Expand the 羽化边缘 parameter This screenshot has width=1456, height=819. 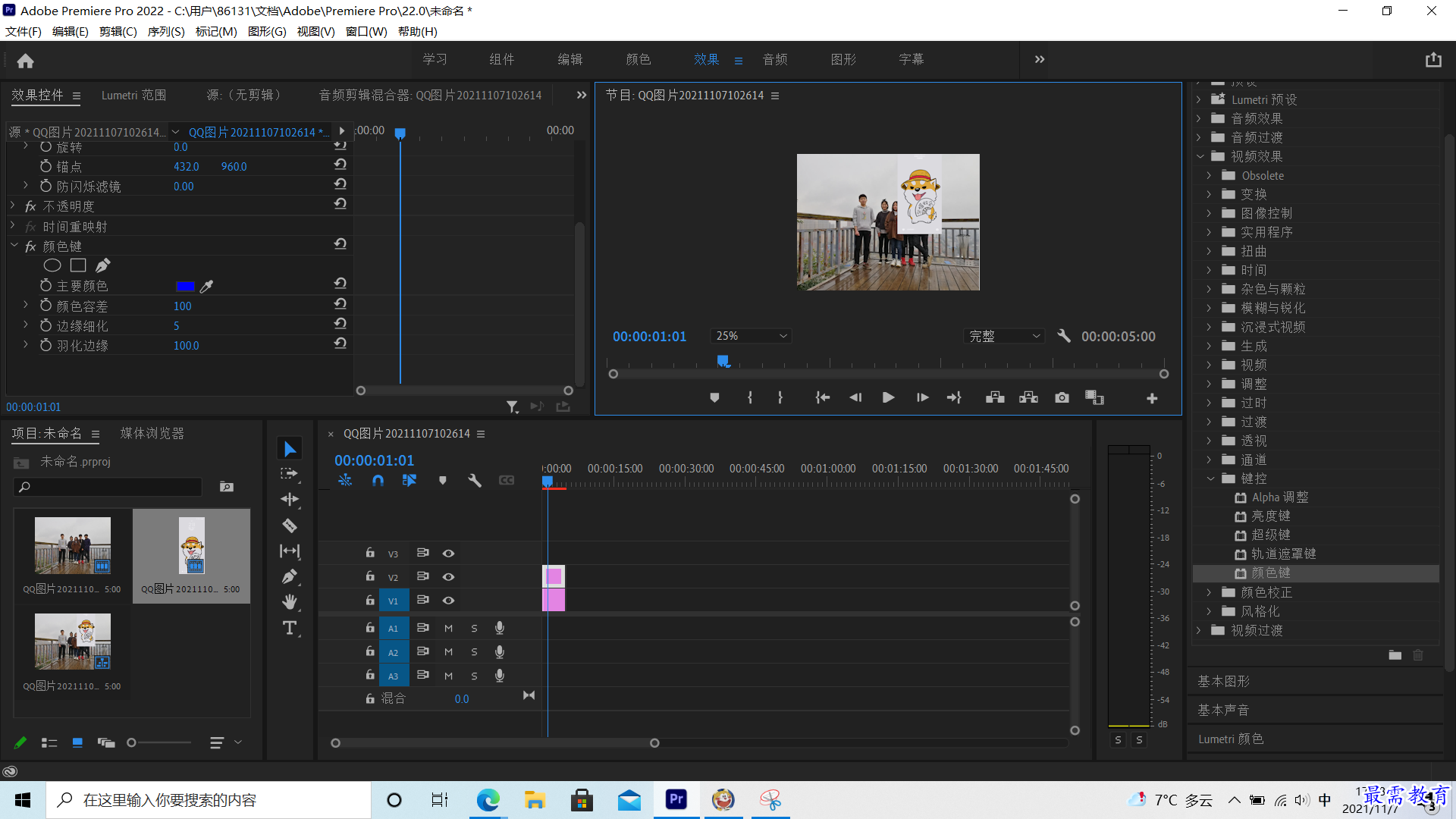pos(26,344)
